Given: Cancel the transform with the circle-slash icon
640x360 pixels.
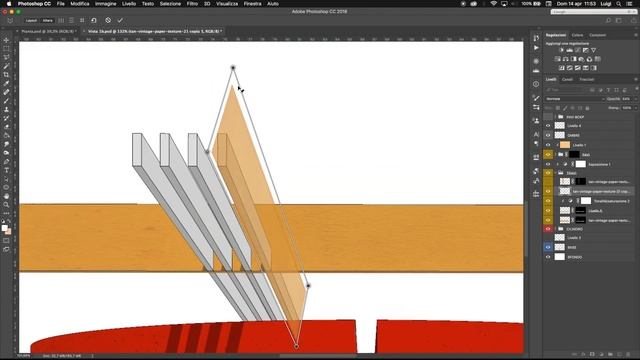Looking at the screenshot, I should pyautogui.click(x=108, y=20).
